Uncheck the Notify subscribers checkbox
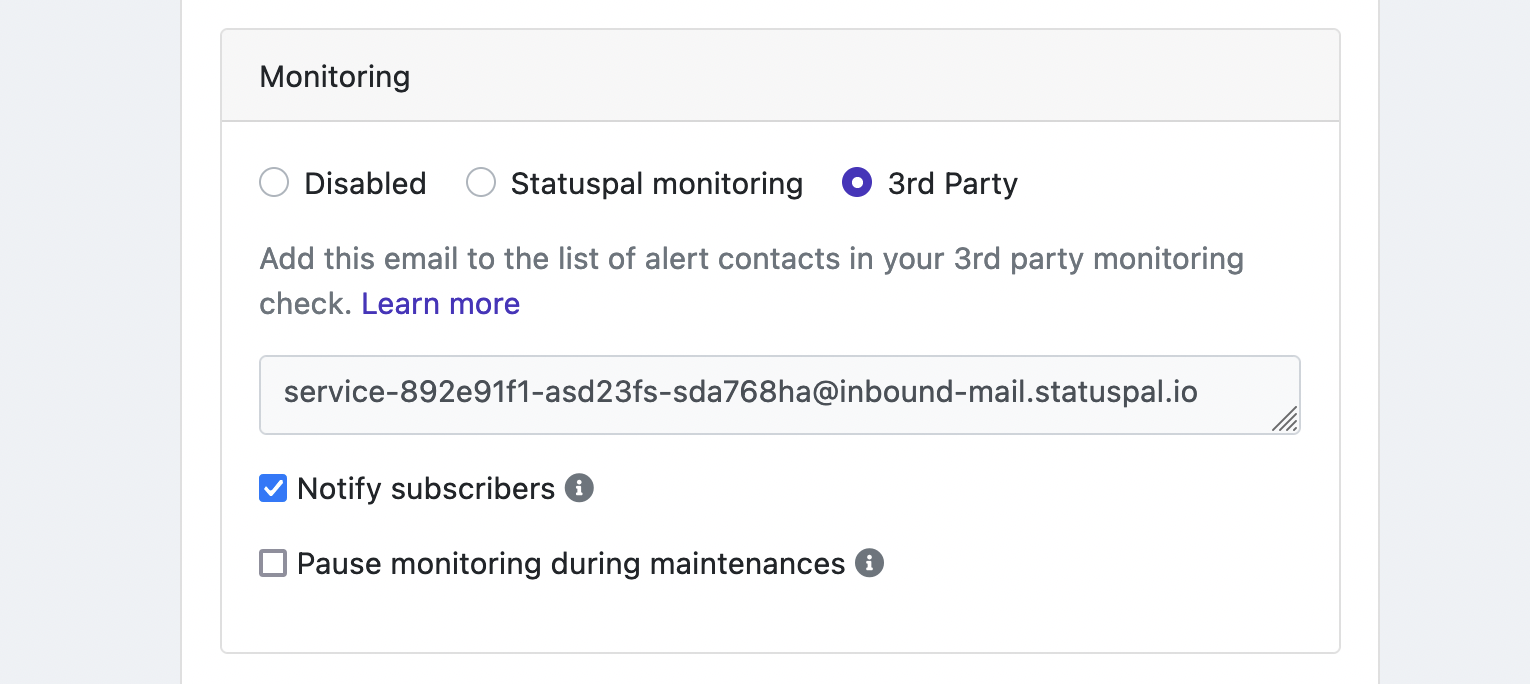This screenshot has width=1530, height=684. click(x=273, y=488)
